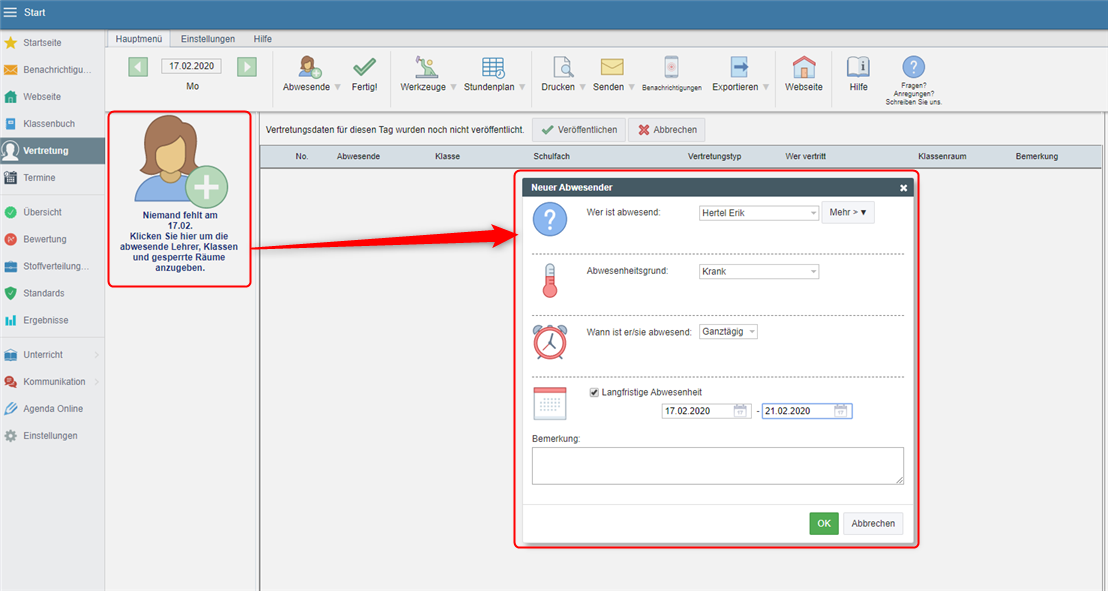Click the Veröffentlichen button
Viewport: 1108px width, 591px height.
[579, 130]
